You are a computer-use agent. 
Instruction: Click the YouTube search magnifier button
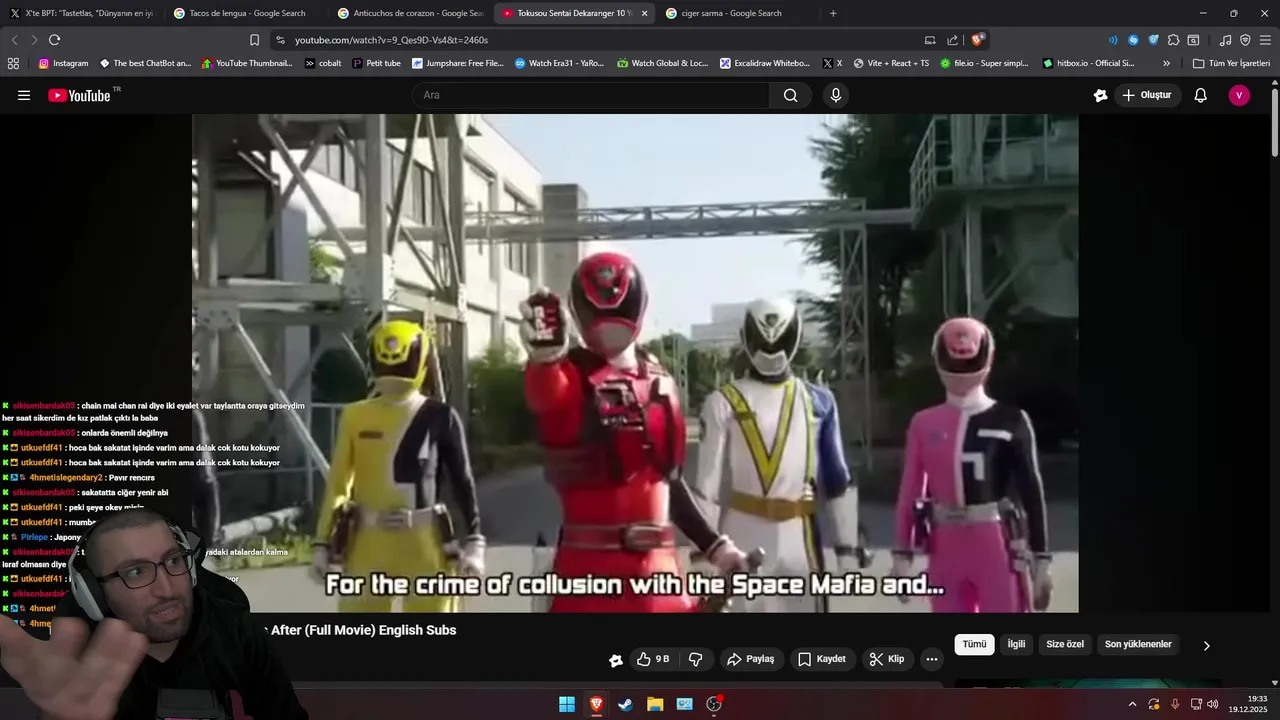790,95
